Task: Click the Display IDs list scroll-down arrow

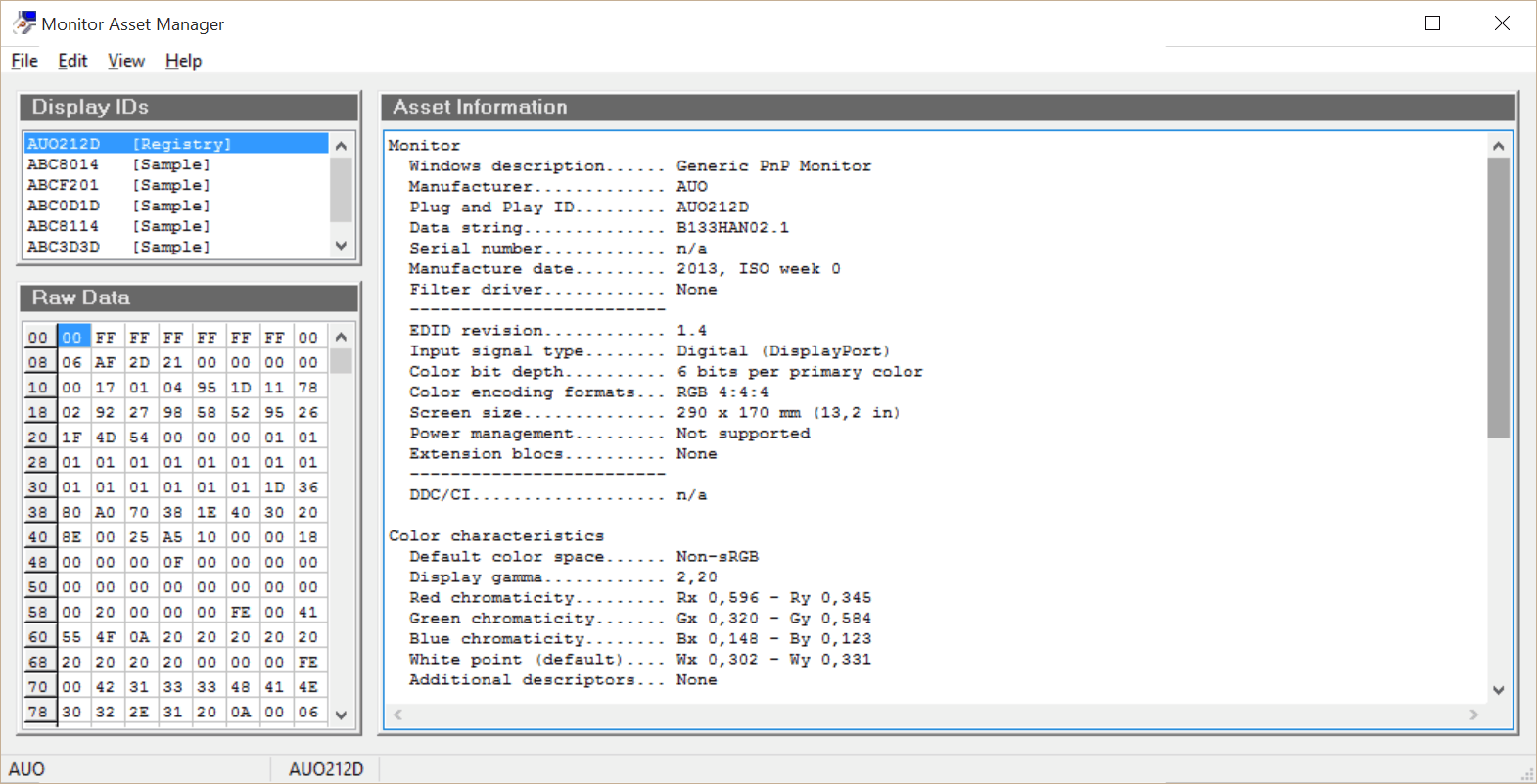Action: 341,246
